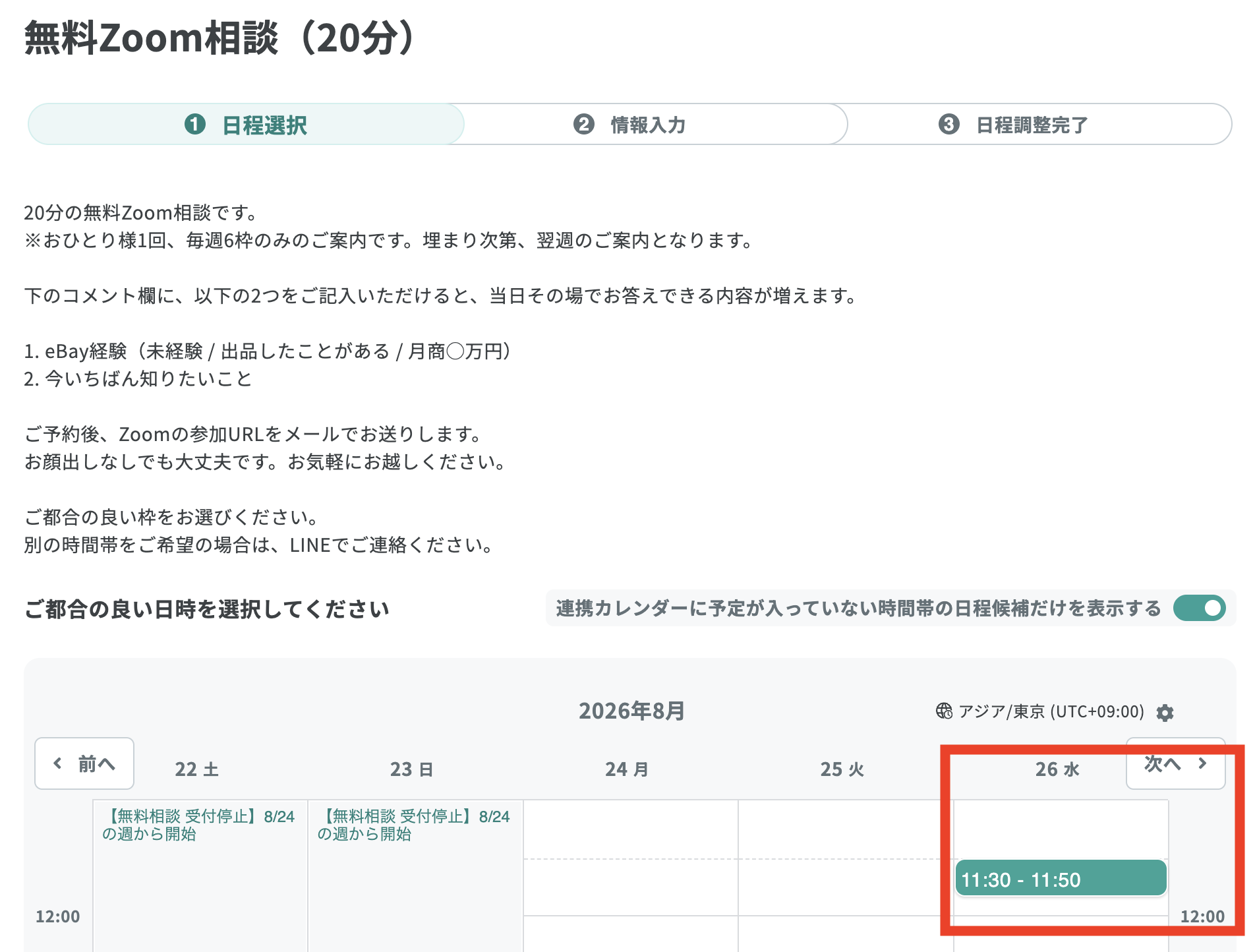Click the left 12:00 time label
This screenshot has height=952, width=1255.
[x=57, y=916]
